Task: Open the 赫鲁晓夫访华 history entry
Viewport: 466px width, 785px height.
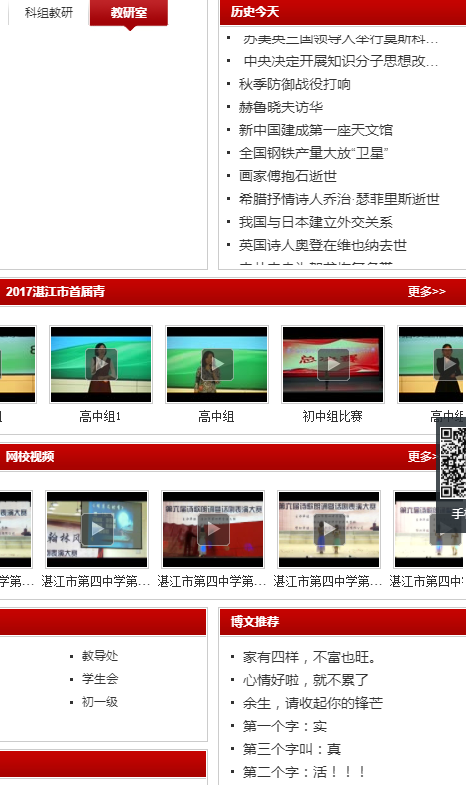Action: click(x=281, y=107)
